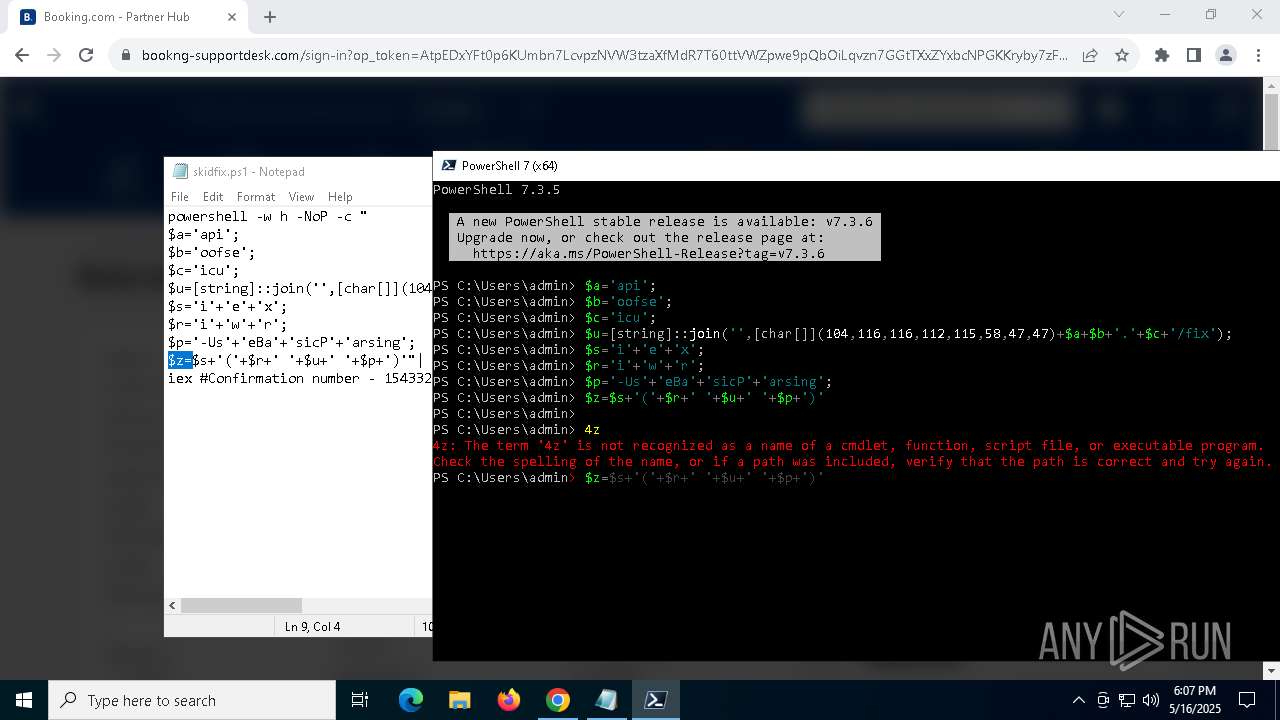Open Chrome profile avatar
Screen dimensions: 1280x720
coord(1226,56)
